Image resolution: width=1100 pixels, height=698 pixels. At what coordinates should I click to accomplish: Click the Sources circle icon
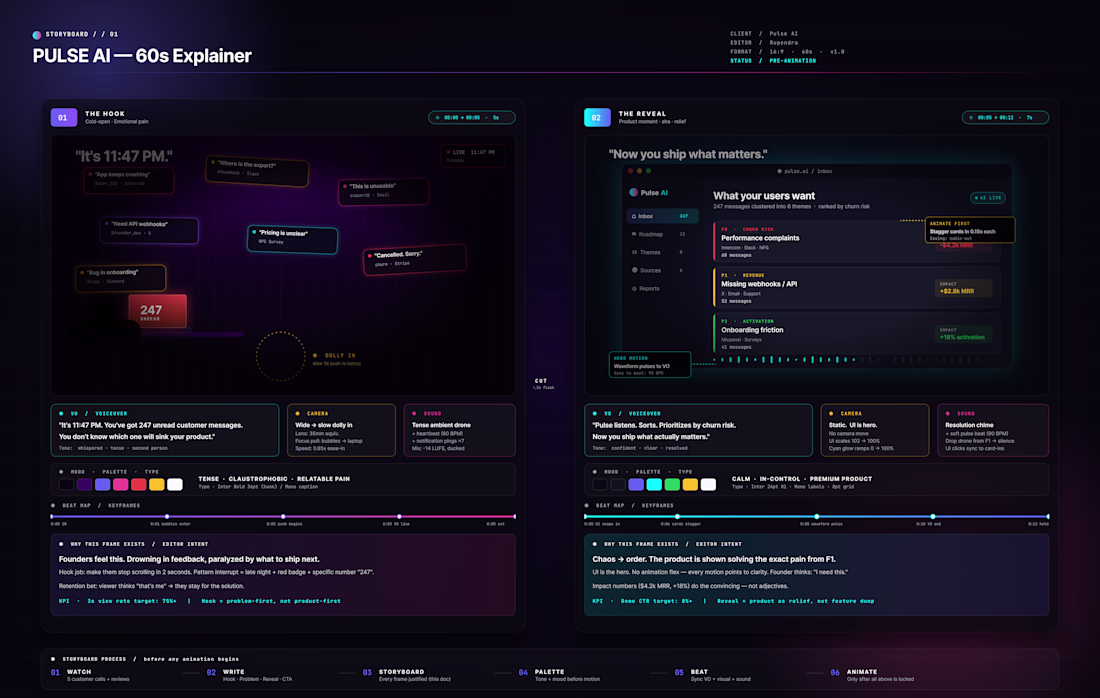click(634, 270)
